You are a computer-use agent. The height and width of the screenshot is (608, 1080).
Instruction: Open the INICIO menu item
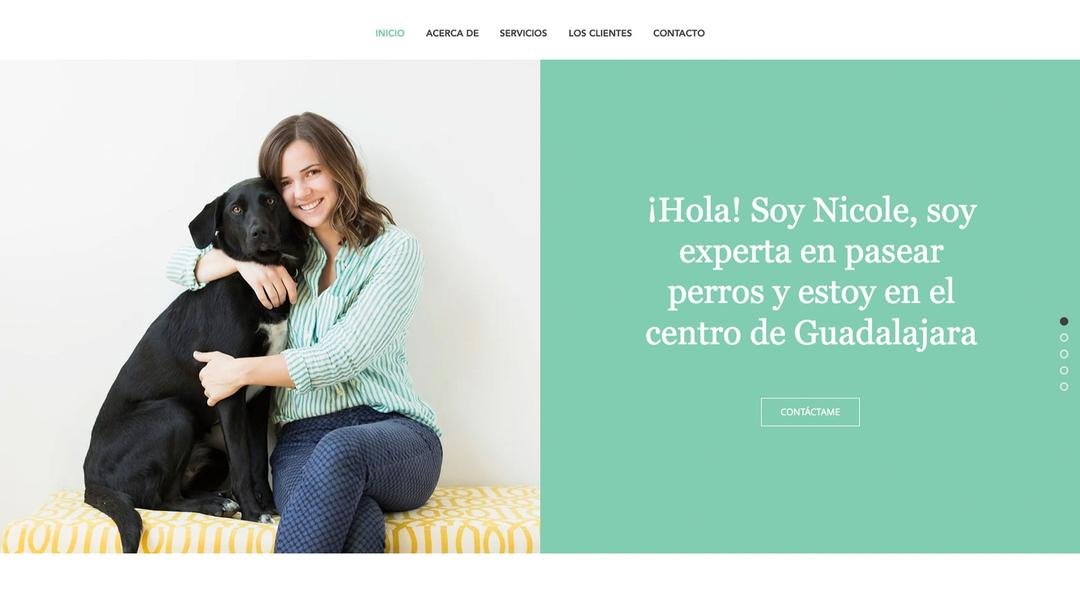pyautogui.click(x=390, y=33)
